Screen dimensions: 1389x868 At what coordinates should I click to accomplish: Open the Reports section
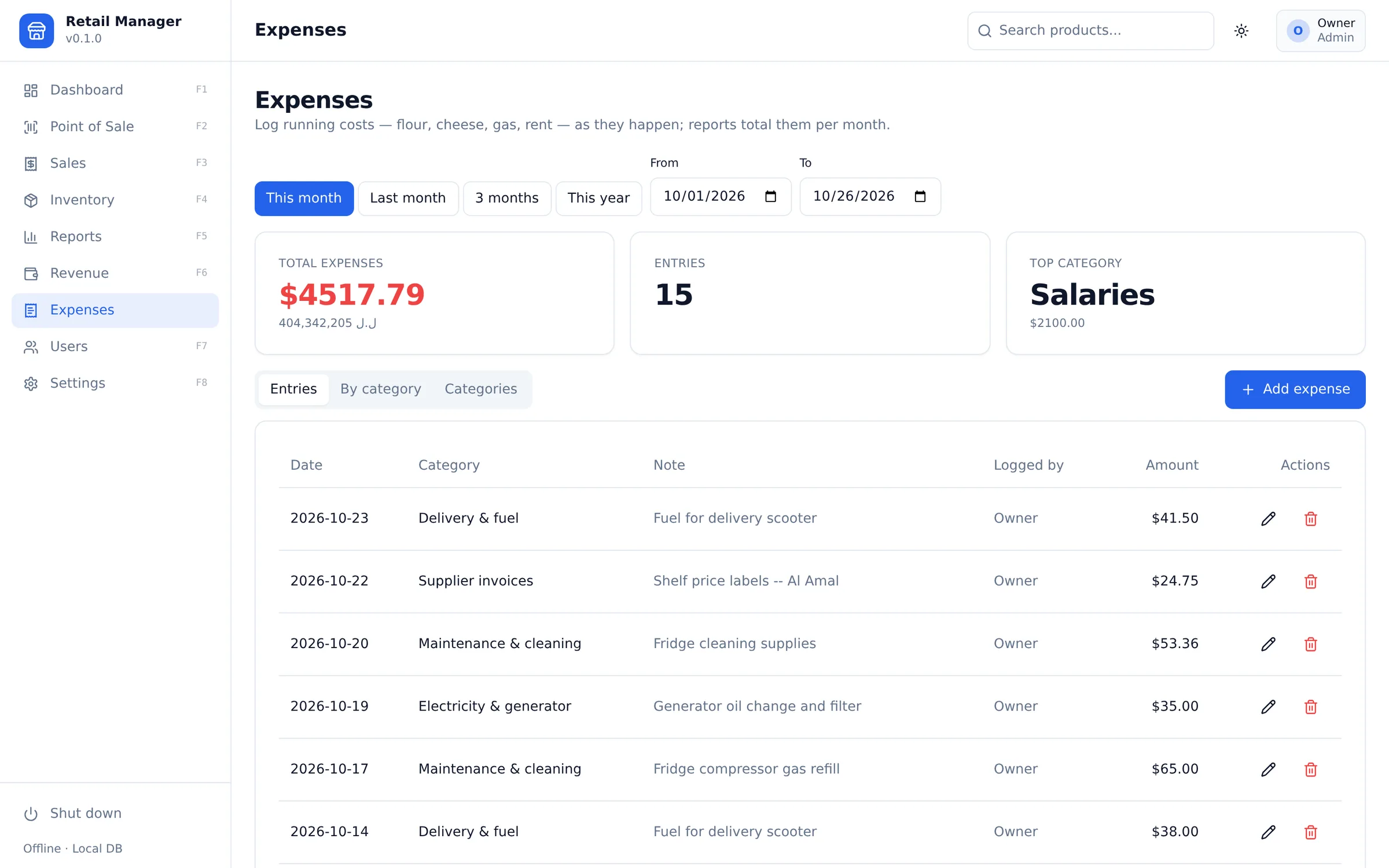115,237
